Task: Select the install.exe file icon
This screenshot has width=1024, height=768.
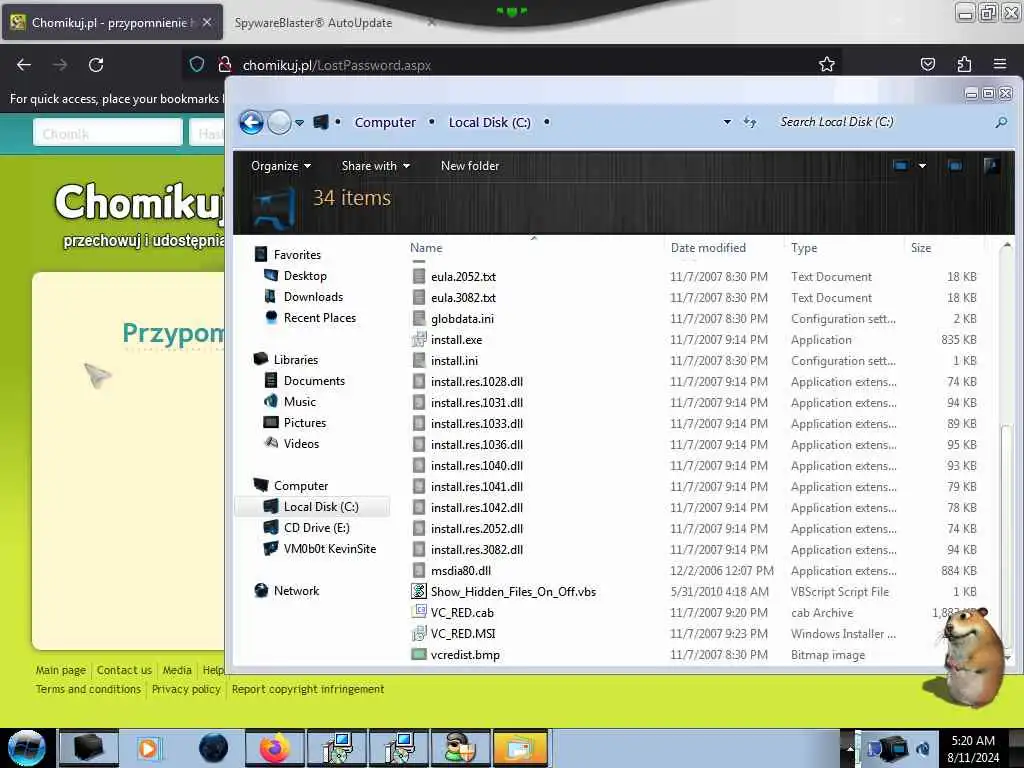Action: [419, 340]
